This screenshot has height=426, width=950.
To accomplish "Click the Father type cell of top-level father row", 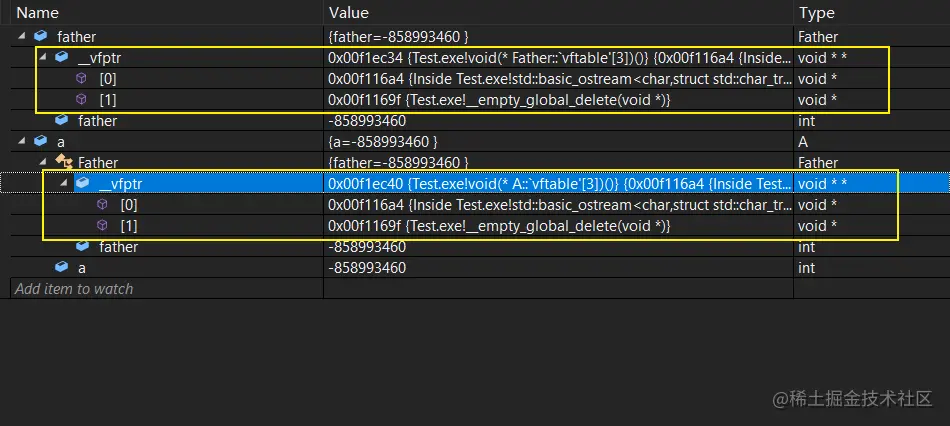I will pos(818,37).
